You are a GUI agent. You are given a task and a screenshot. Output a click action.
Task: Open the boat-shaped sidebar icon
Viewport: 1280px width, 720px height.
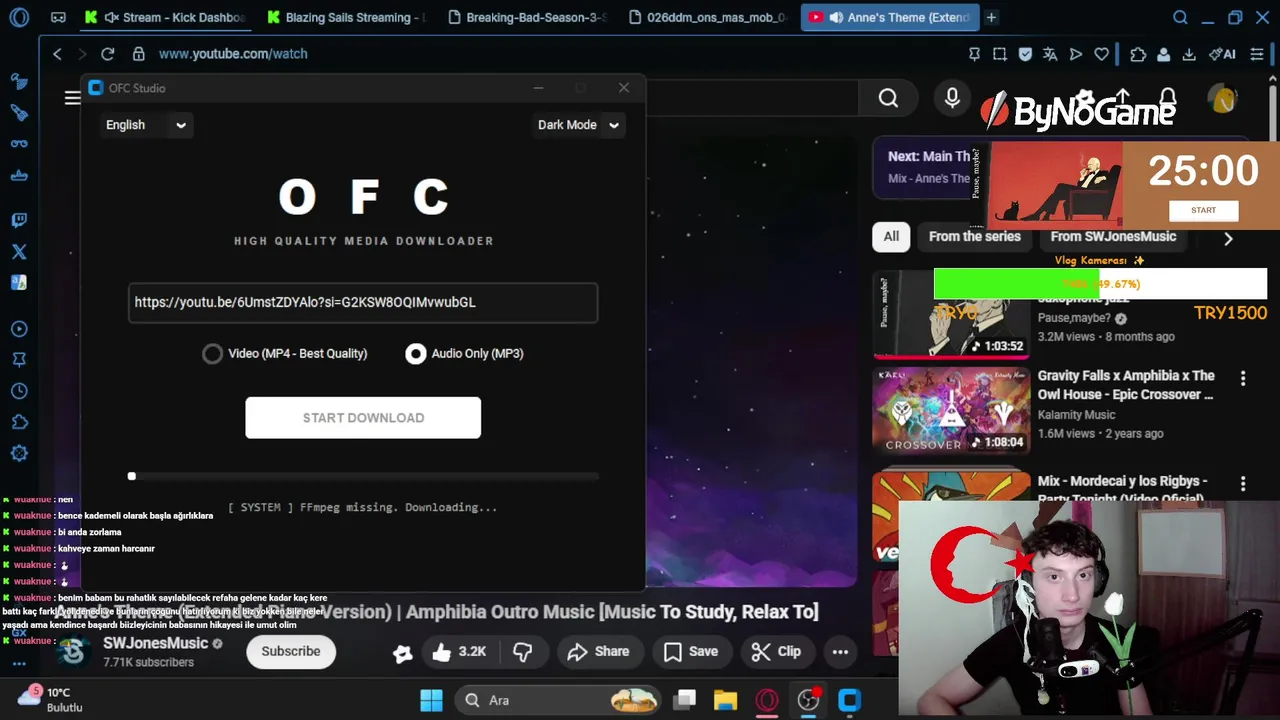(x=19, y=175)
